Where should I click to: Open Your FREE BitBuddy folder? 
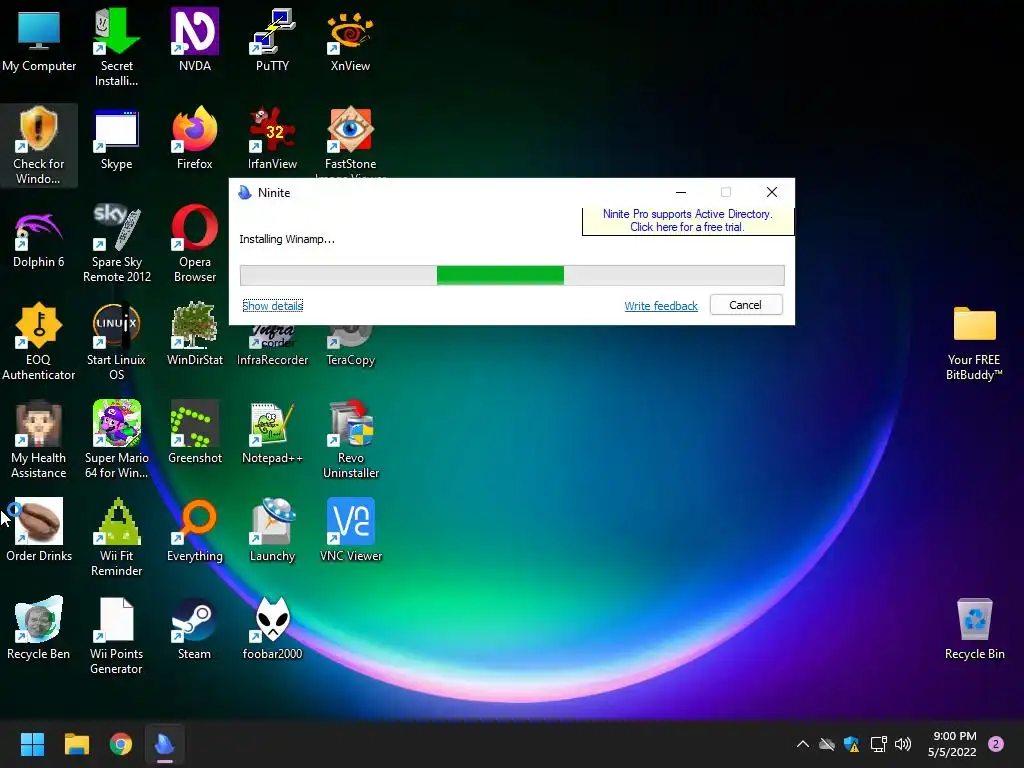(974, 343)
